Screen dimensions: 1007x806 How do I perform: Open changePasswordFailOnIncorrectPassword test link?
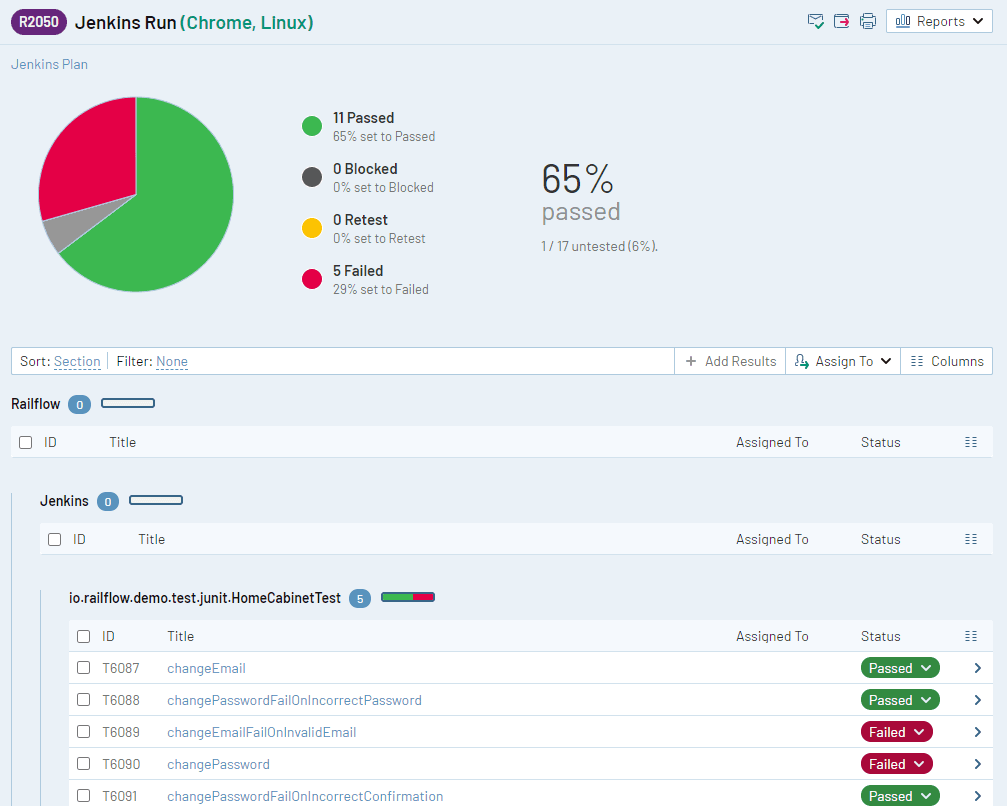[294, 701]
